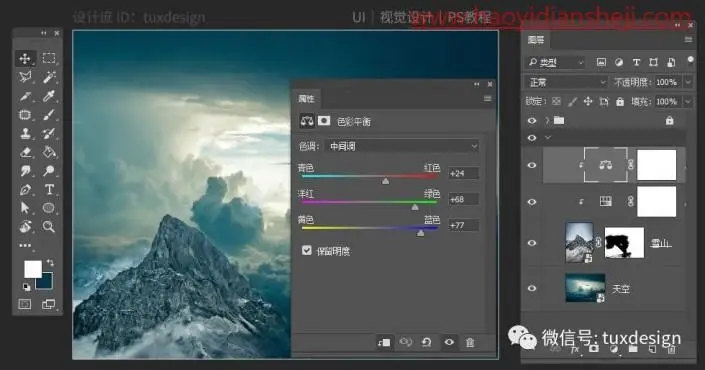Open the three-dots Edit Toolbar button
The image size is (705, 370).
25,245
